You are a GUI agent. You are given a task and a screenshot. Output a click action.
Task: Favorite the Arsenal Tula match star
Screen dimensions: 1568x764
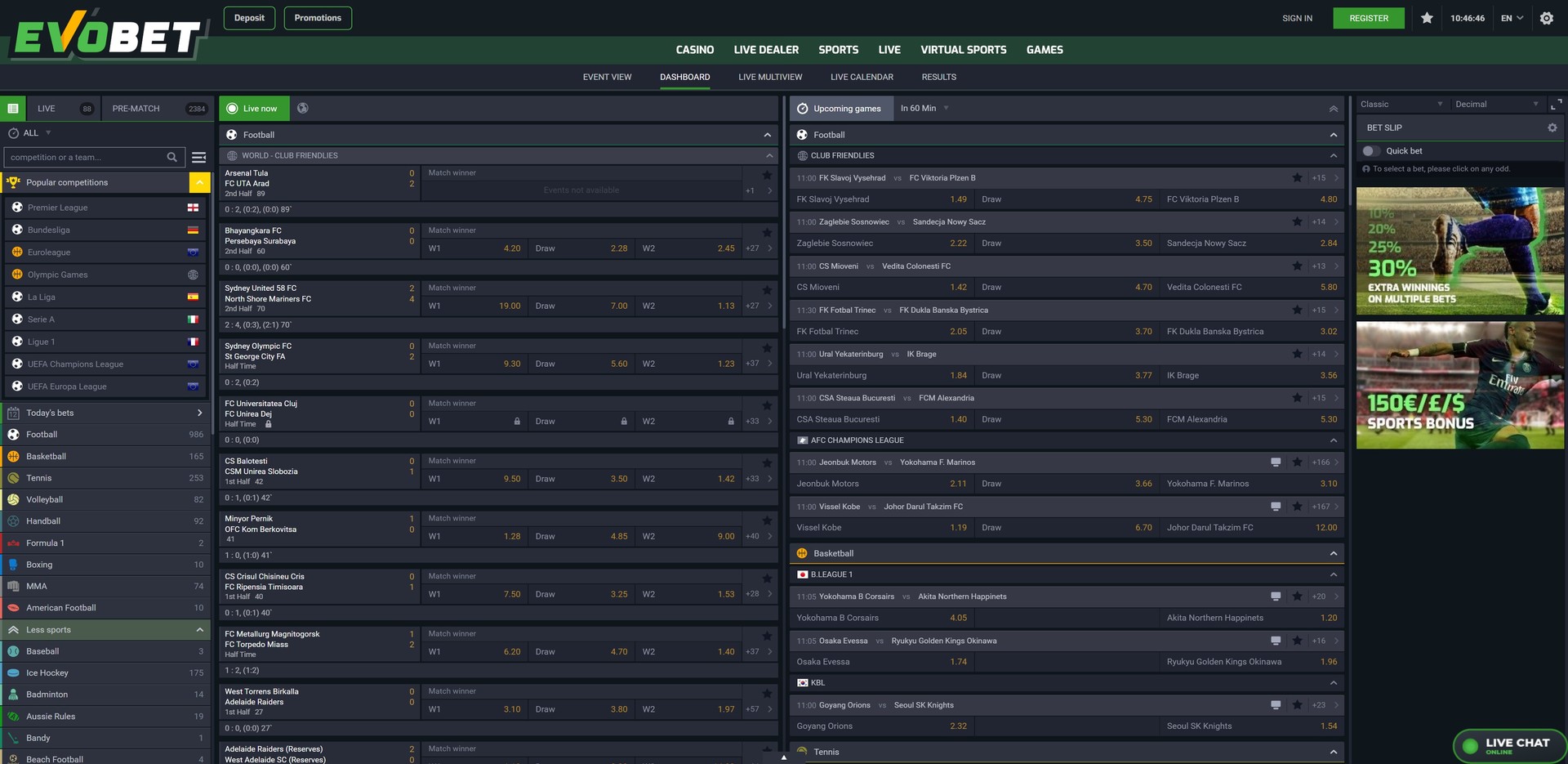(x=767, y=175)
